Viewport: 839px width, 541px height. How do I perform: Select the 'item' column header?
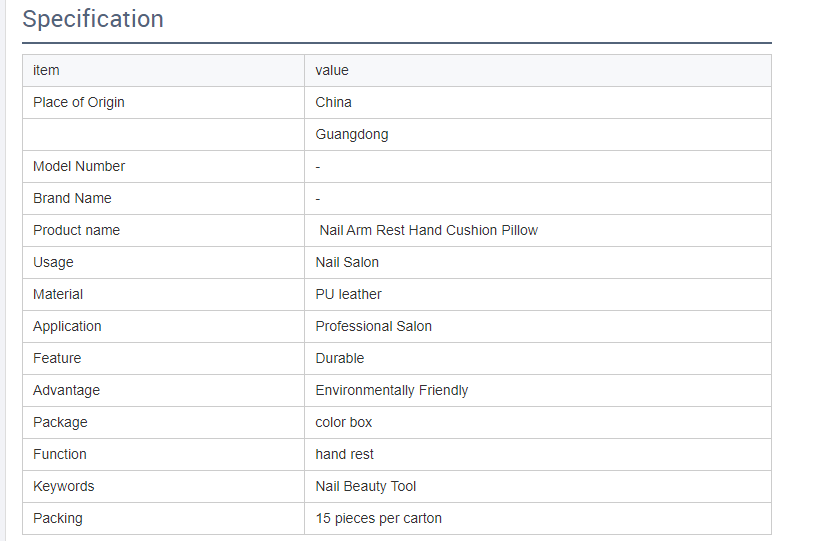click(163, 71)
